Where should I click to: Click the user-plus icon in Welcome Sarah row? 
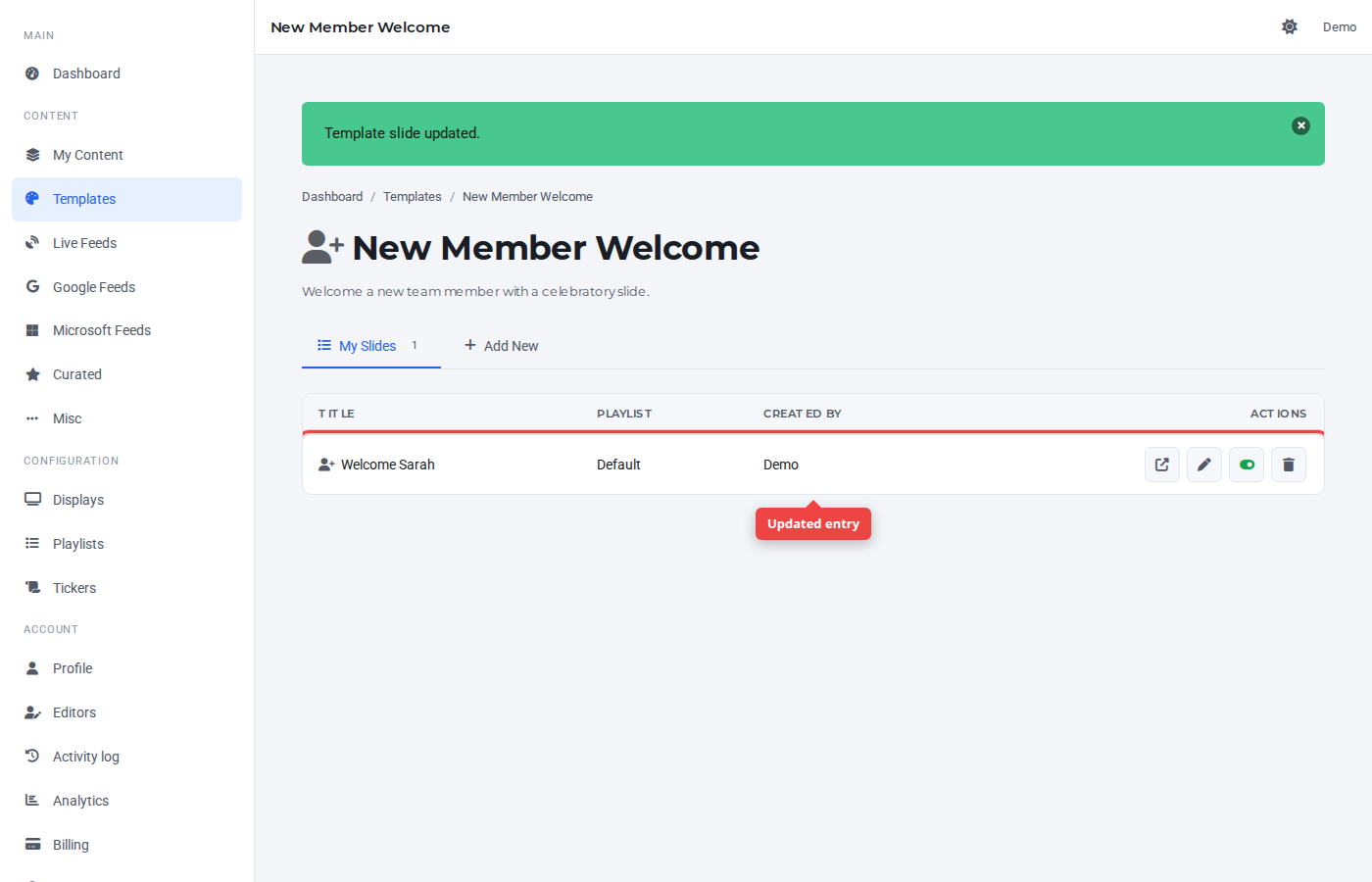[x=326, y=465]
